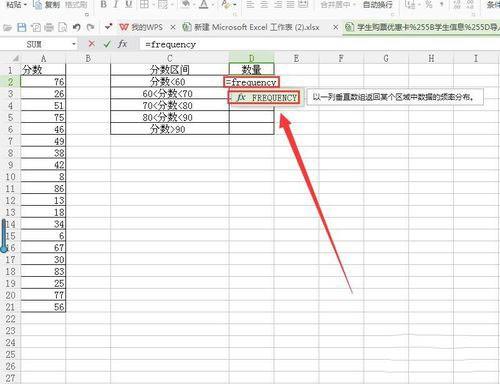Click the format painter button
Screen dimensions: 500x384
[x=76, y=5]
